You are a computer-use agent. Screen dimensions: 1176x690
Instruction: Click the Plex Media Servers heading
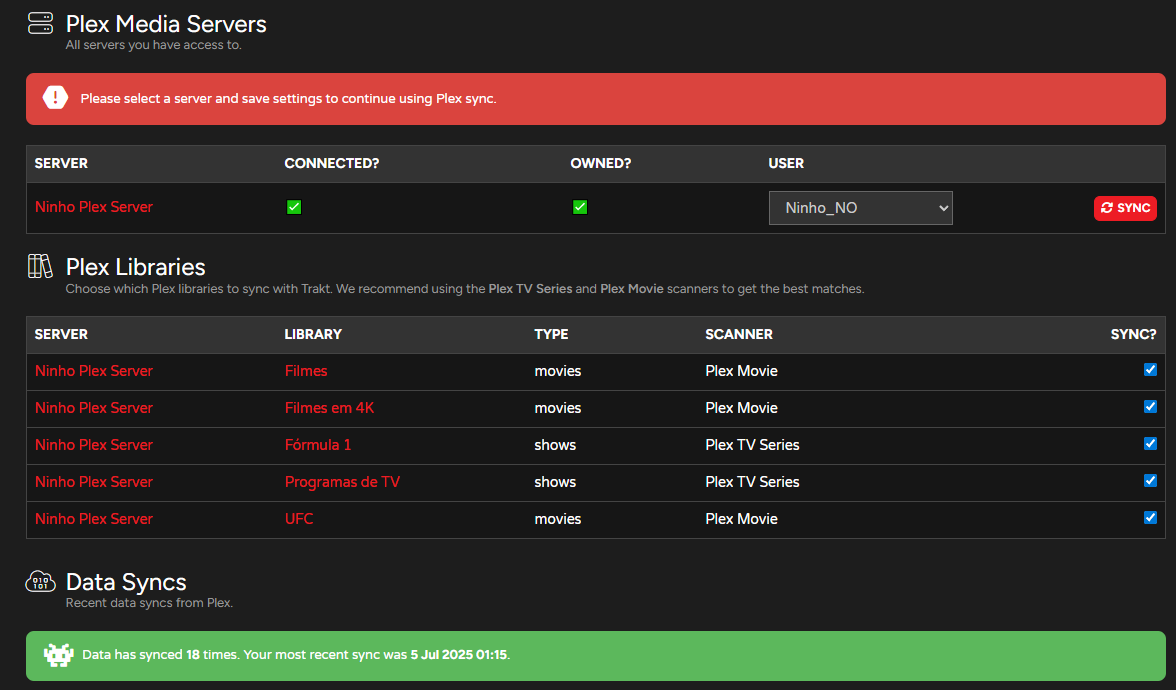pos(166,24)
